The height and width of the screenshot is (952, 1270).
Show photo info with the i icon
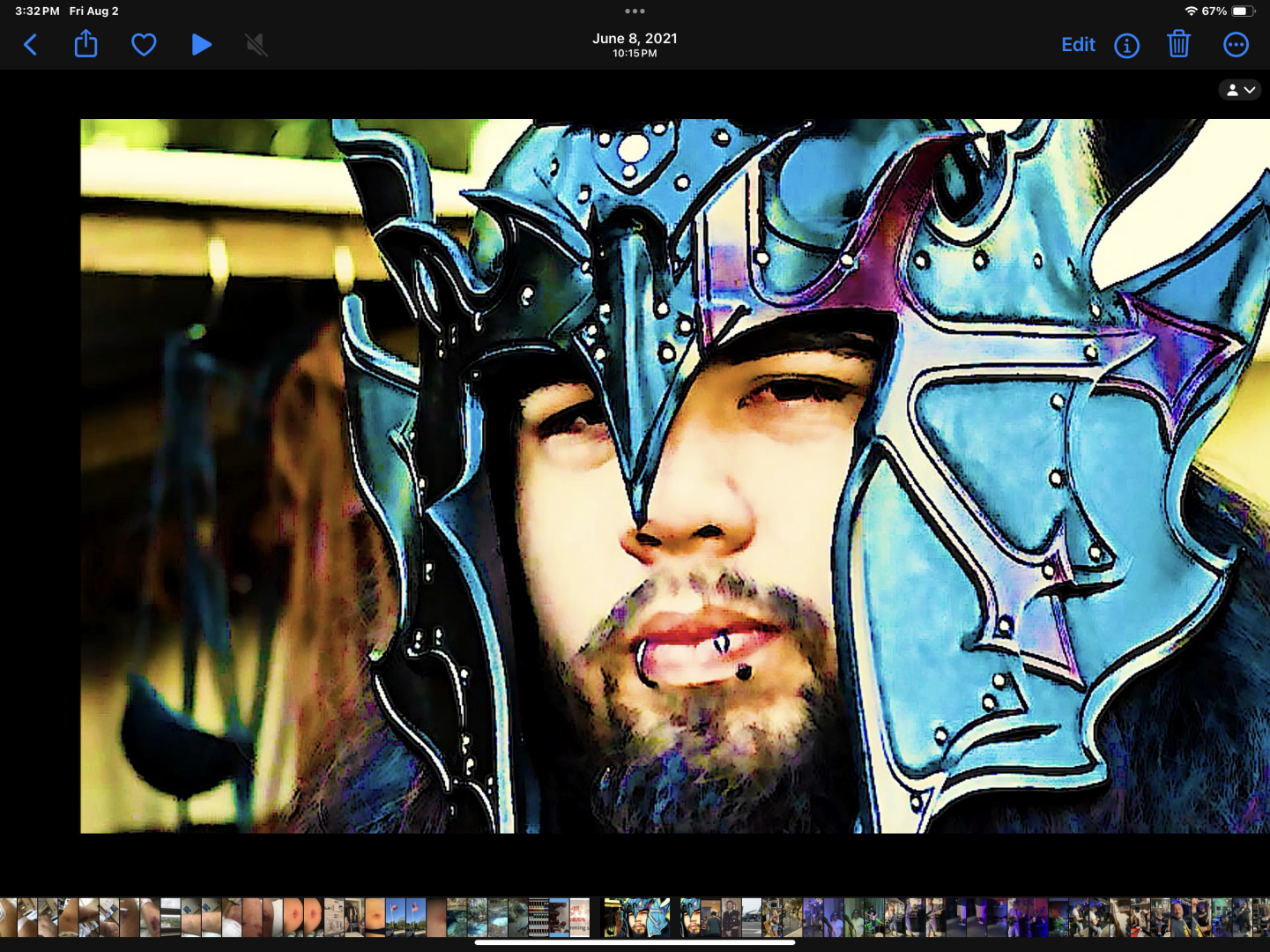coord(1126,45)
